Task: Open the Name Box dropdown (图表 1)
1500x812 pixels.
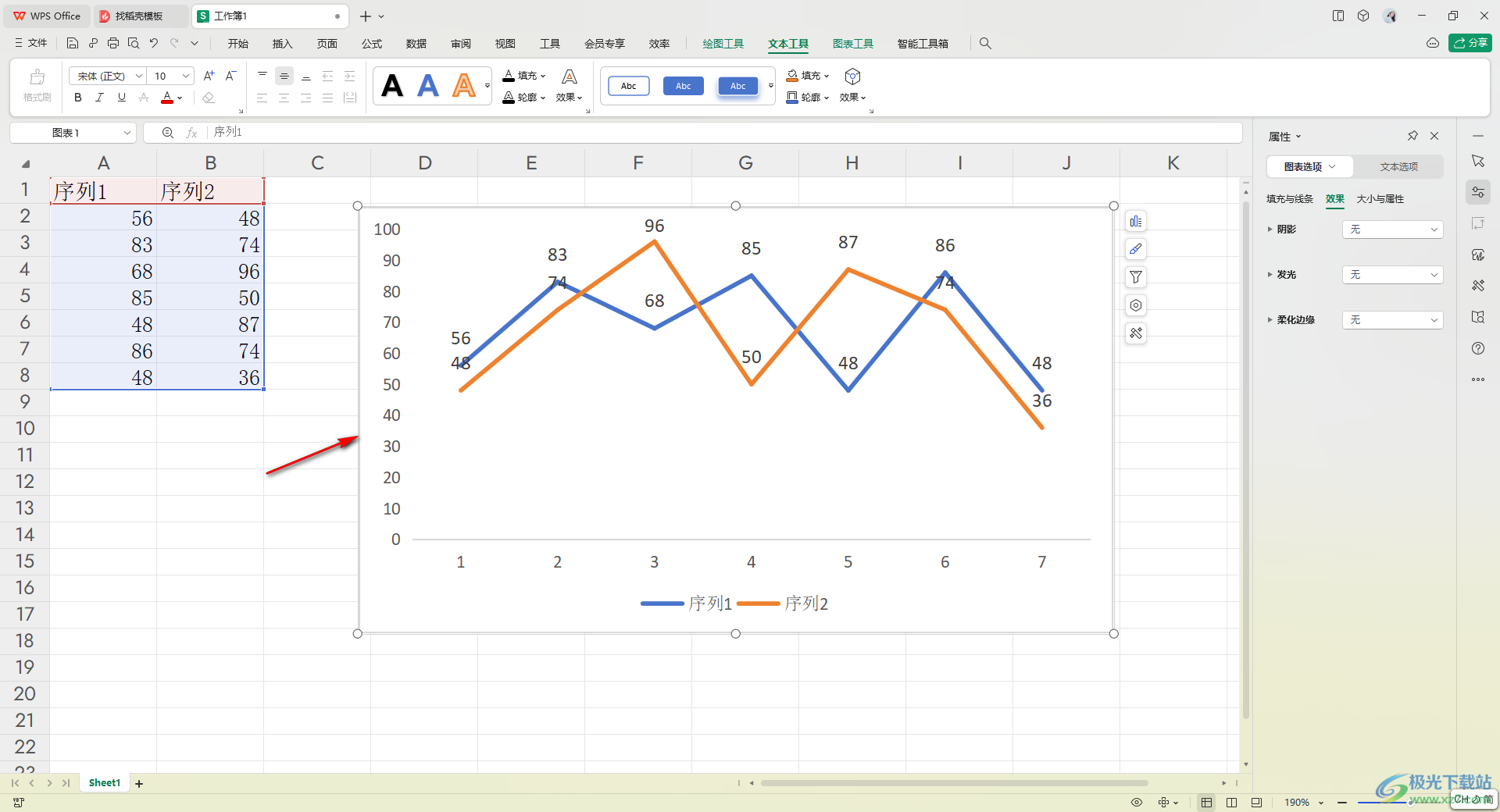Action: [127, 133]
